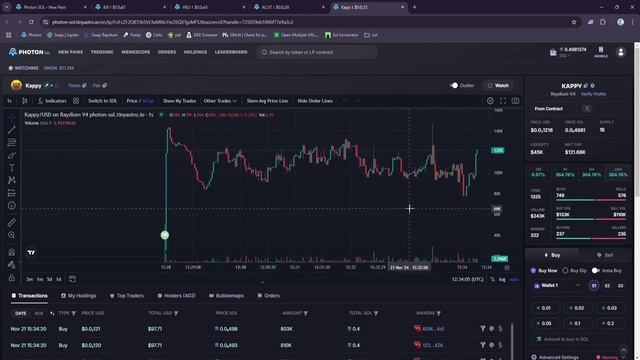Viewport: 640px width, 360px height.
Task: Open the MAKERS column filter
Action: coord(438,313)
